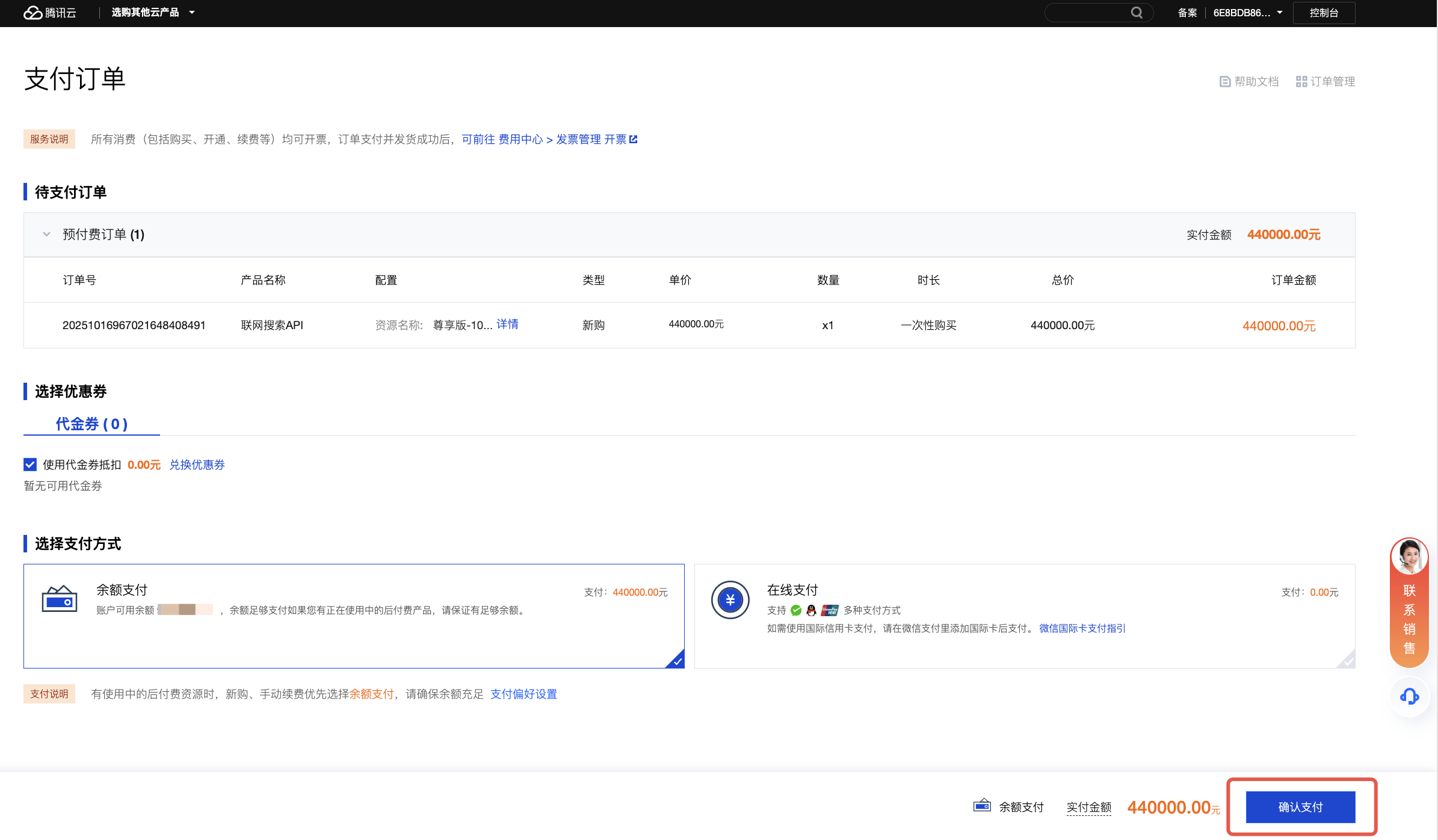Click the 确认支付 button
Viewport: 1438px width, 840px height.
[x=1300, y=807]
